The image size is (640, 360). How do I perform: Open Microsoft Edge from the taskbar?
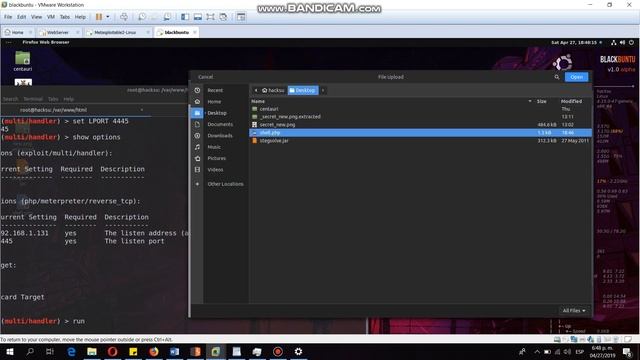tap(71, 351)
